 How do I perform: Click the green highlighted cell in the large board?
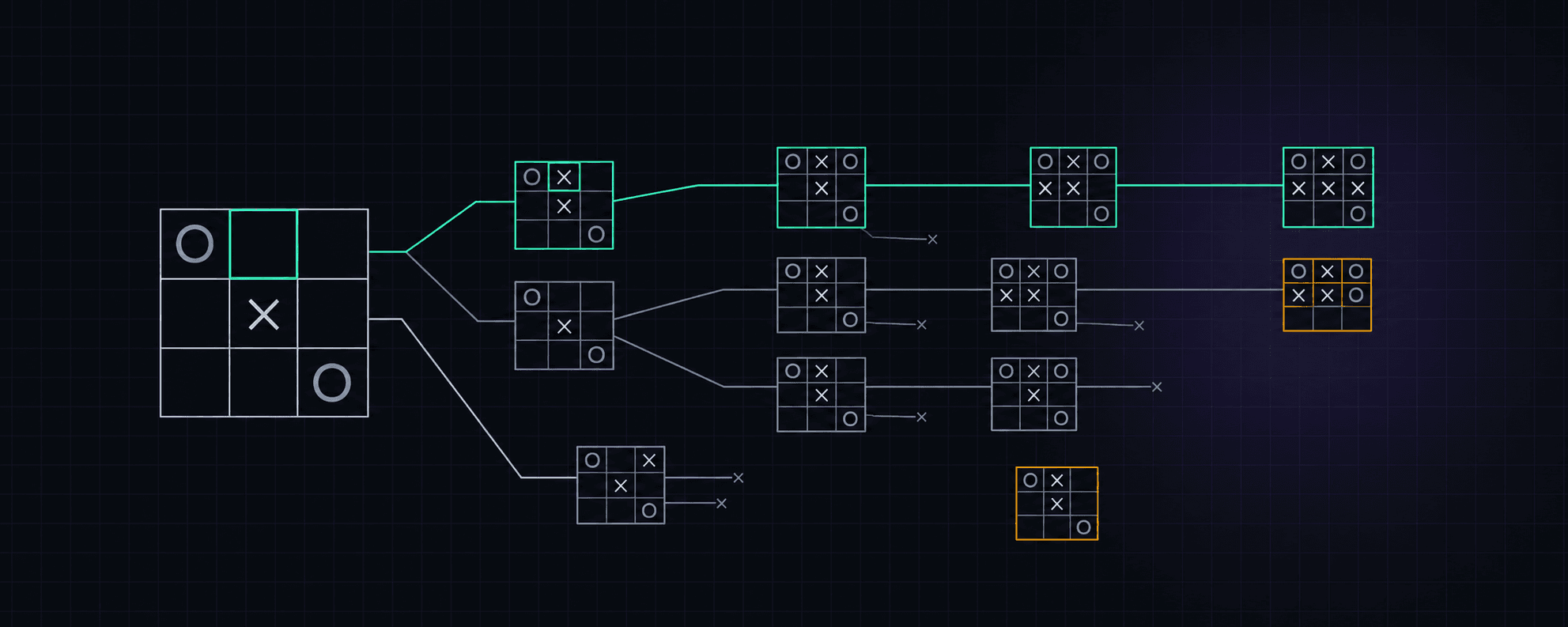(263, 244)
